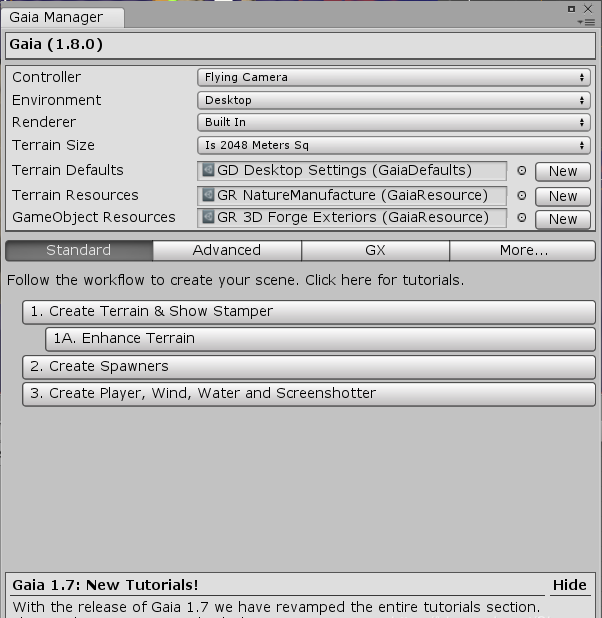The image size is (602, 618).
Task: Open the More... tab
Action: [x=522, y=250]
